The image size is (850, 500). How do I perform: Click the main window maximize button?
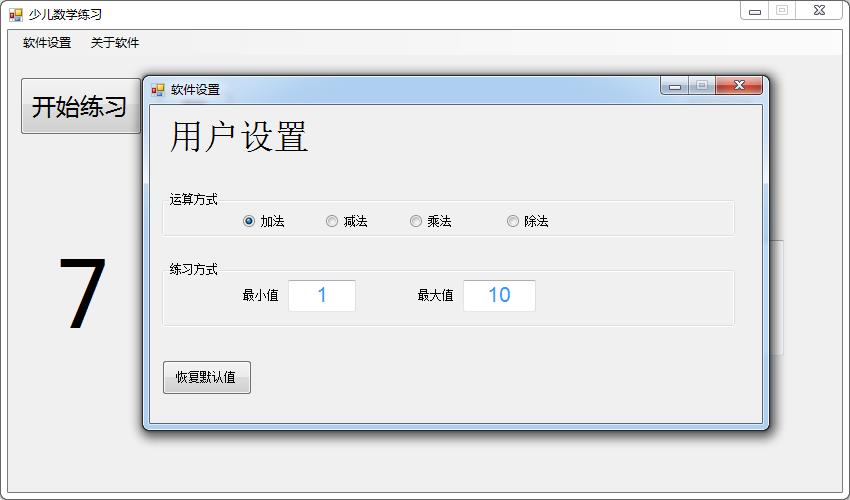pos(782,10)
